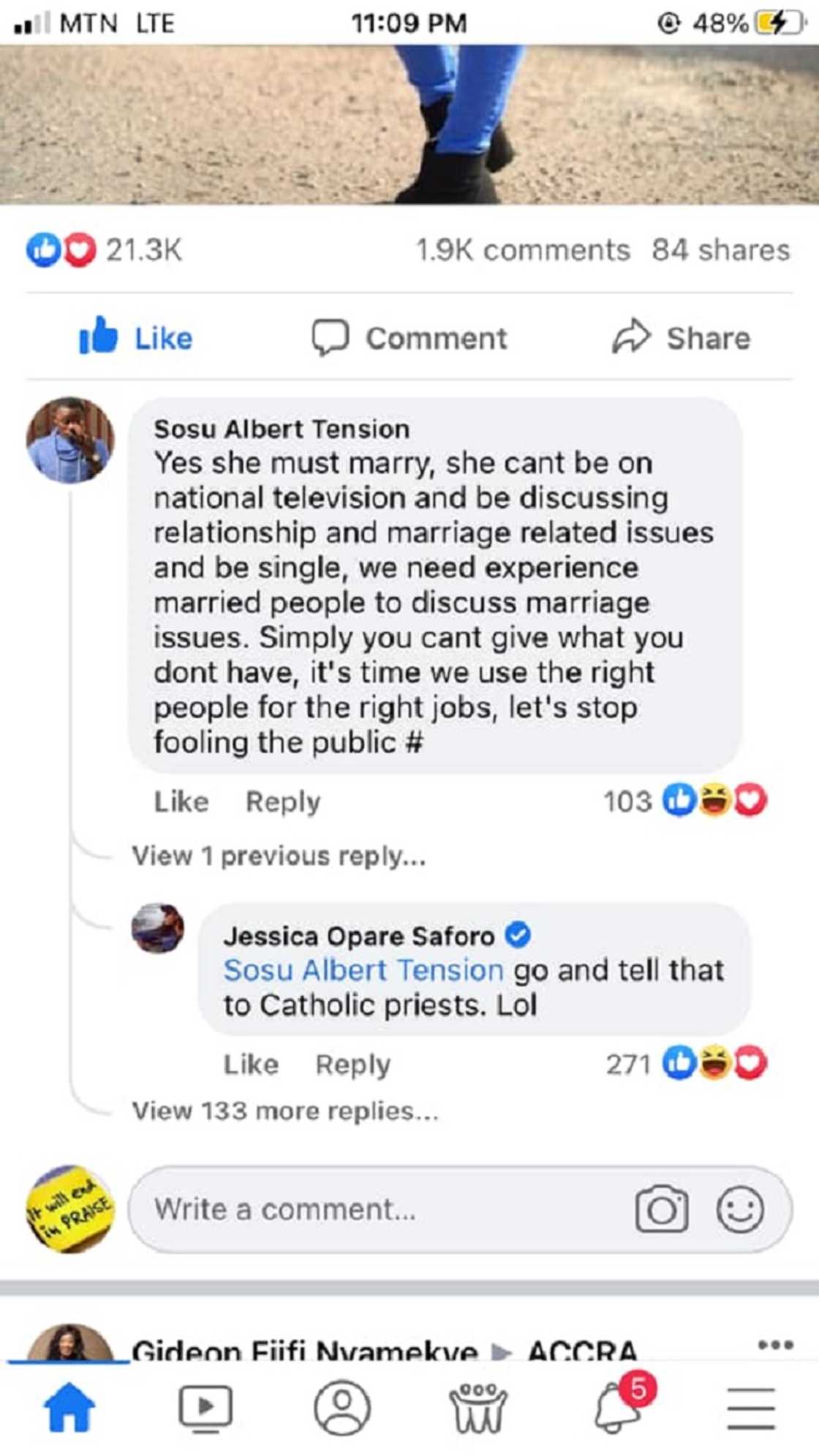Select the Watch videos icon
819x1456 pixels.
click(x=205, y=1408)
